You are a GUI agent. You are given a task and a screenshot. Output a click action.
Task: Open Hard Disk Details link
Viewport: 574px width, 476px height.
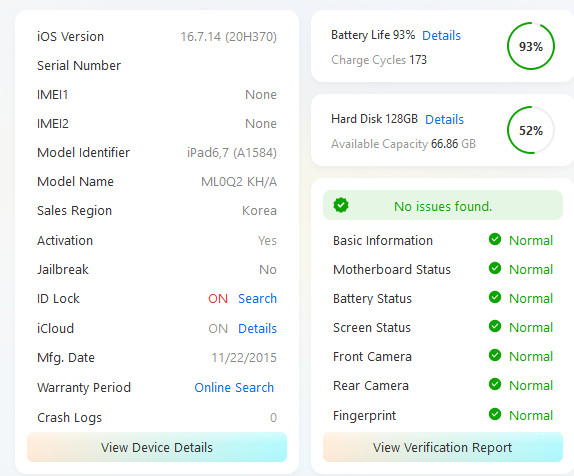pos(444,119)
